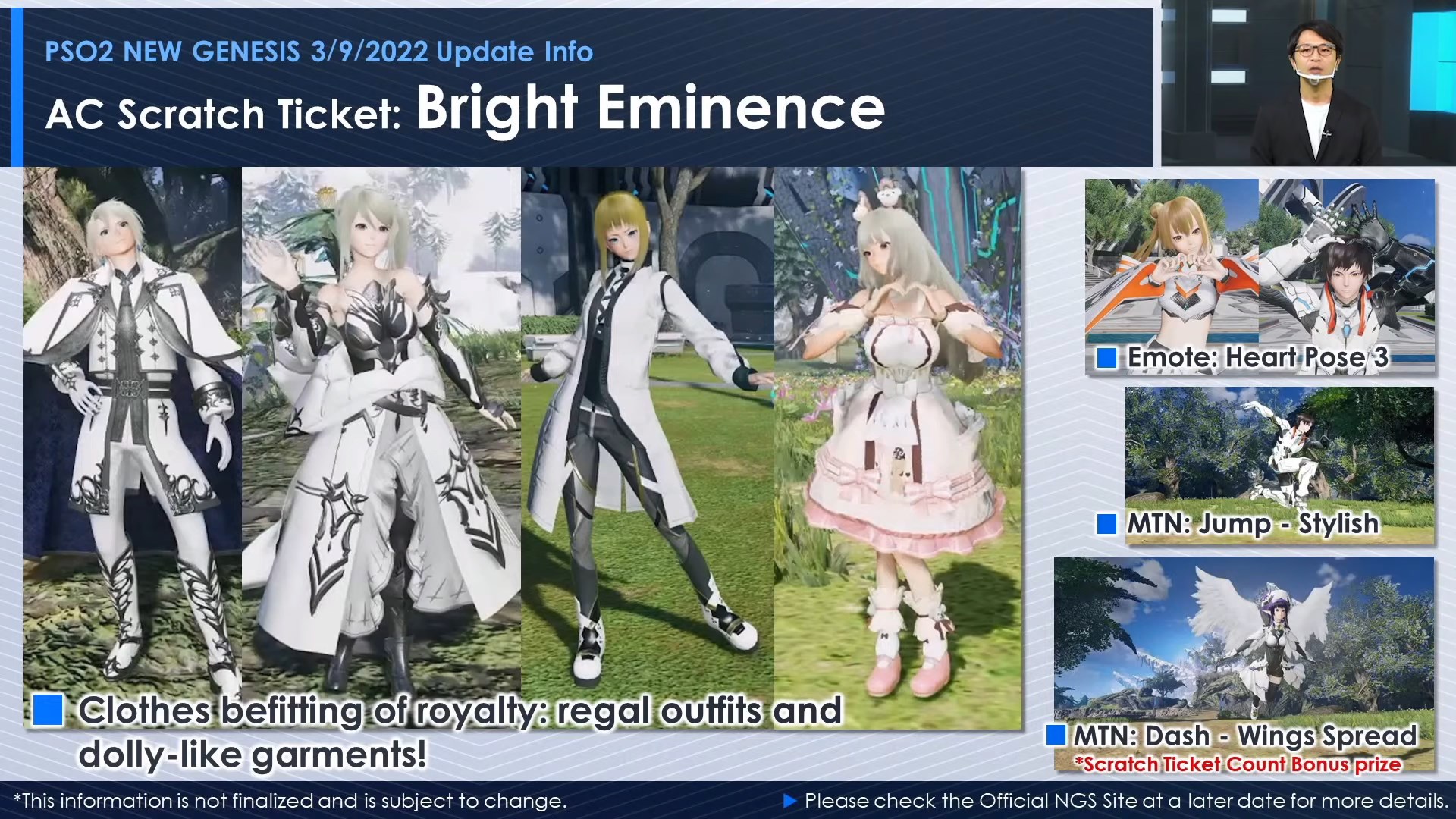Click the Please check the Official NGS Site notice
The width and height of the screenshot is (1456, 819).
click(1122, 800)
